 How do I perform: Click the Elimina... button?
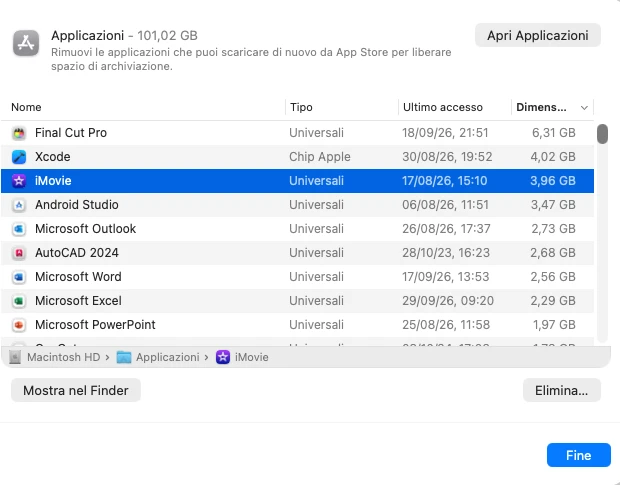pos(561,391)
